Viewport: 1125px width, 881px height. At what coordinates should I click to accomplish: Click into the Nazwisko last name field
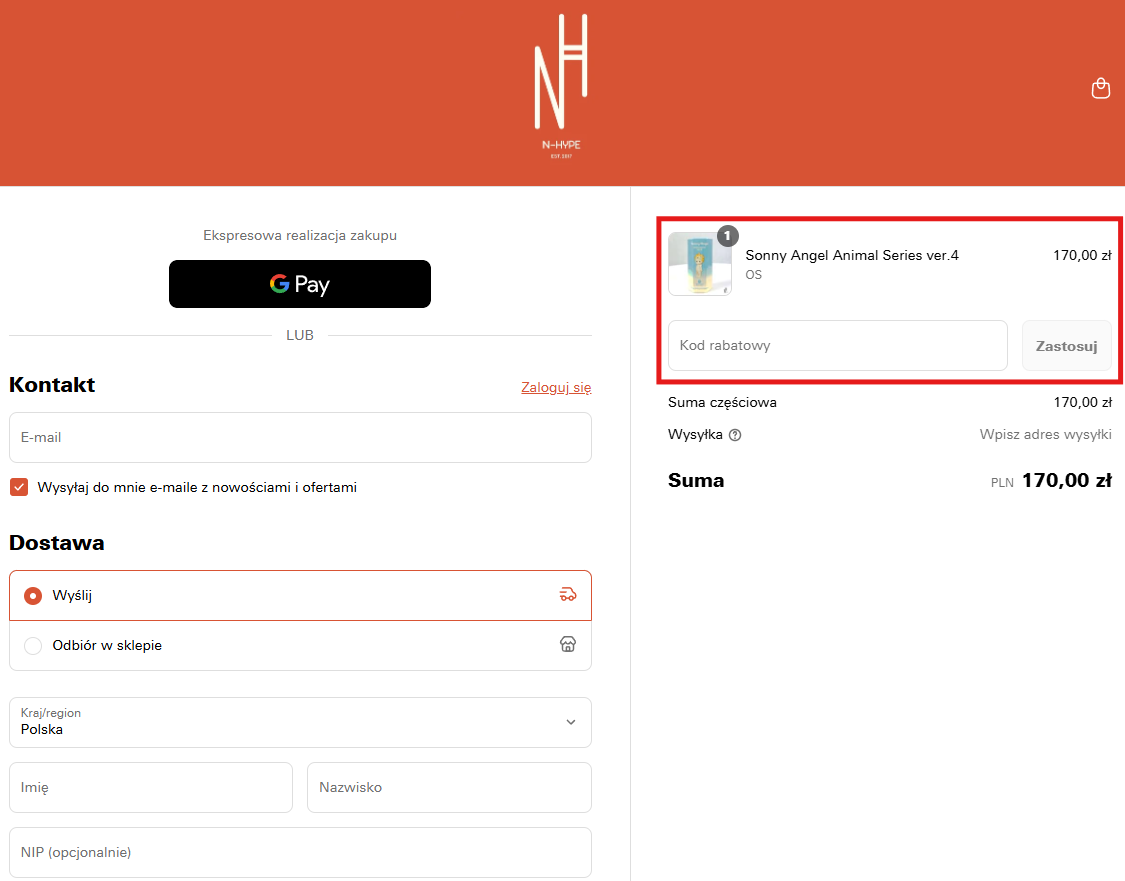[449, 788]
